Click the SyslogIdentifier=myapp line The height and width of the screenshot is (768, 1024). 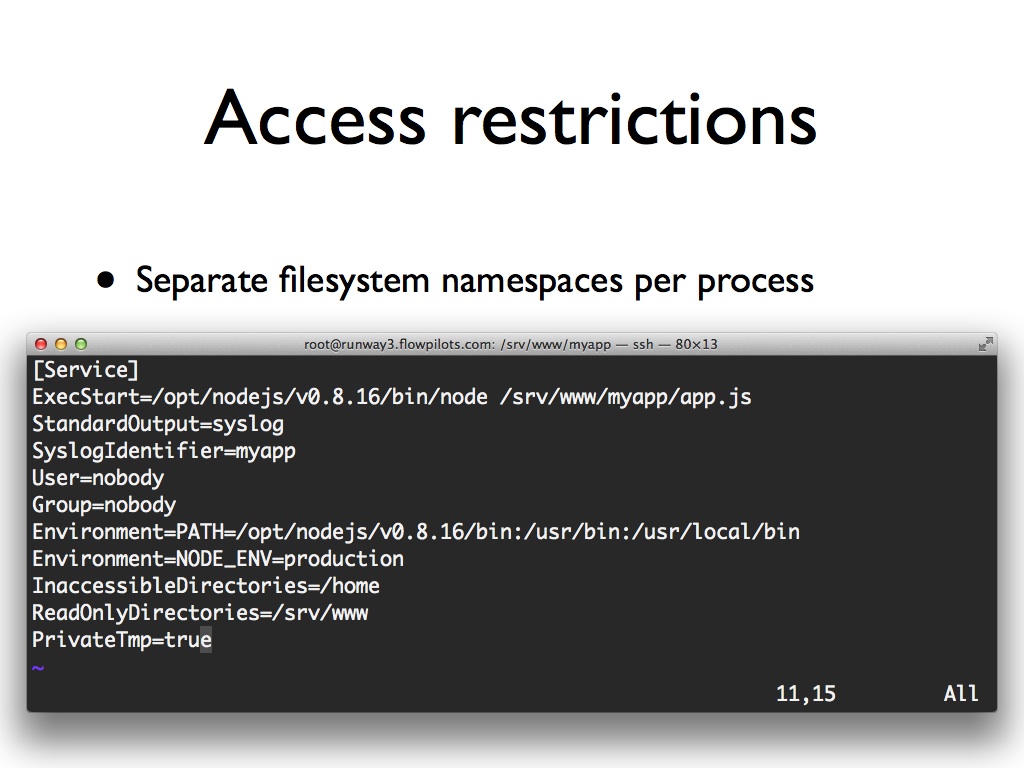pos(164,451)
